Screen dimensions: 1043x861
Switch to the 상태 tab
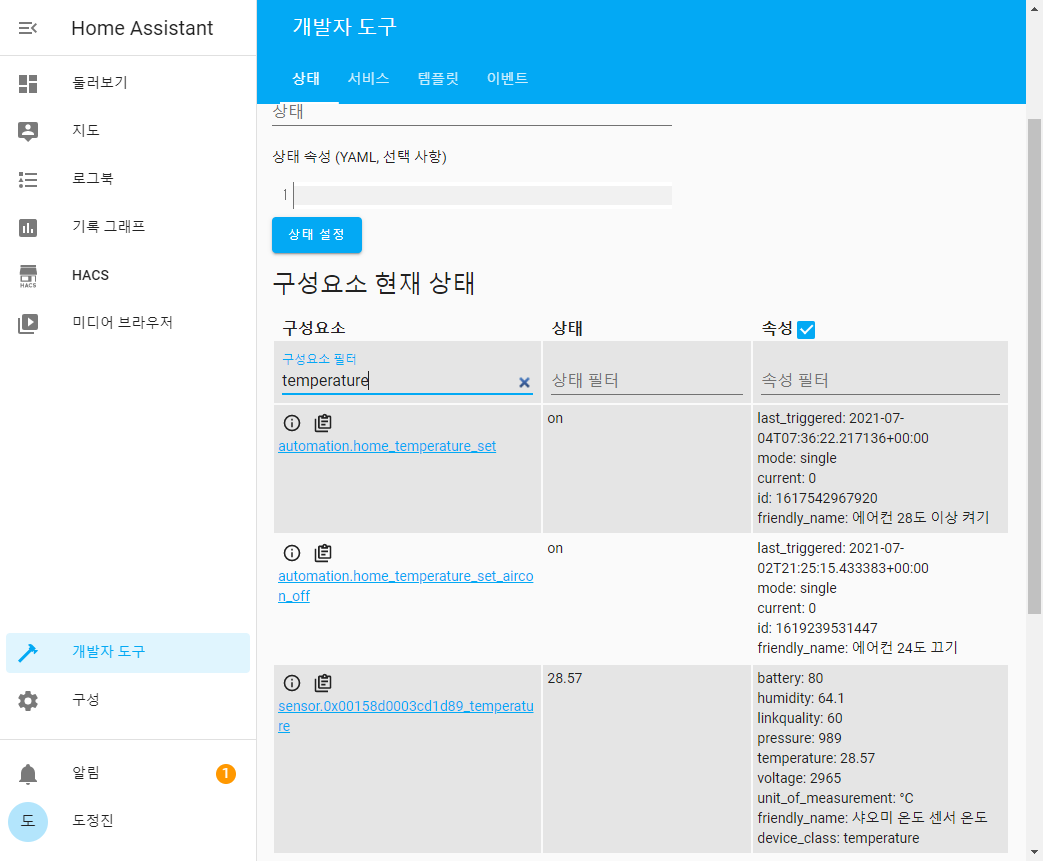pyautogui.click(x=306, y=79)
